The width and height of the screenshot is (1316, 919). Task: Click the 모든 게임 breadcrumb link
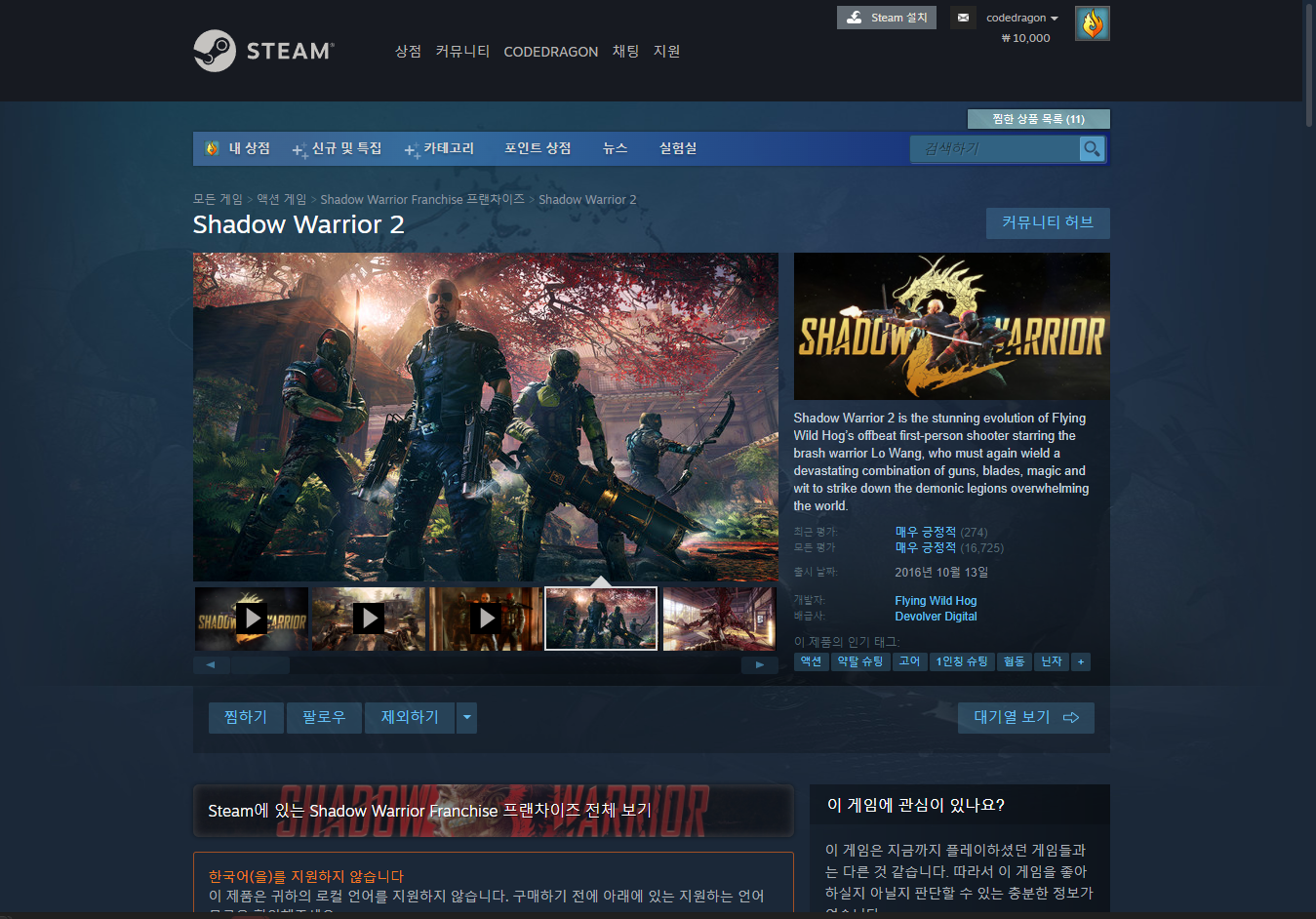pyautogui.click(x=218, y=199)
